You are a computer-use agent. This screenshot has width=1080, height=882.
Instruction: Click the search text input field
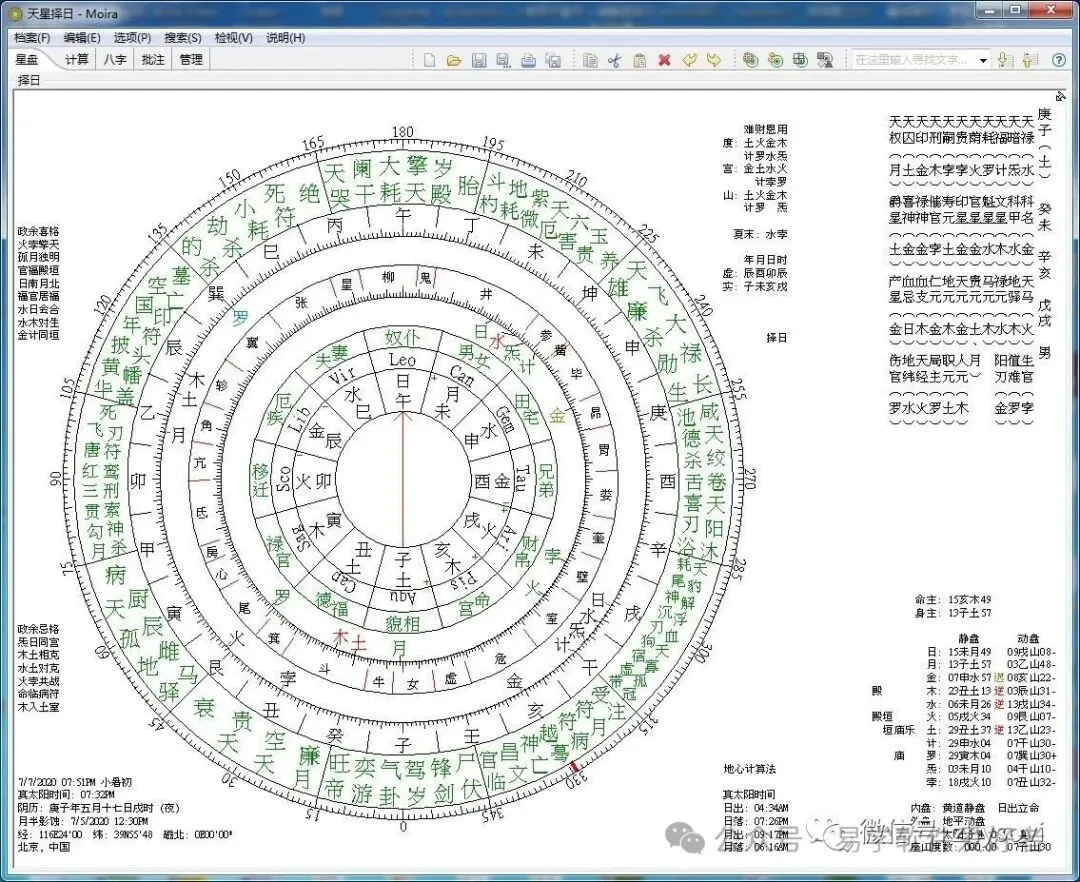(914, 61)
